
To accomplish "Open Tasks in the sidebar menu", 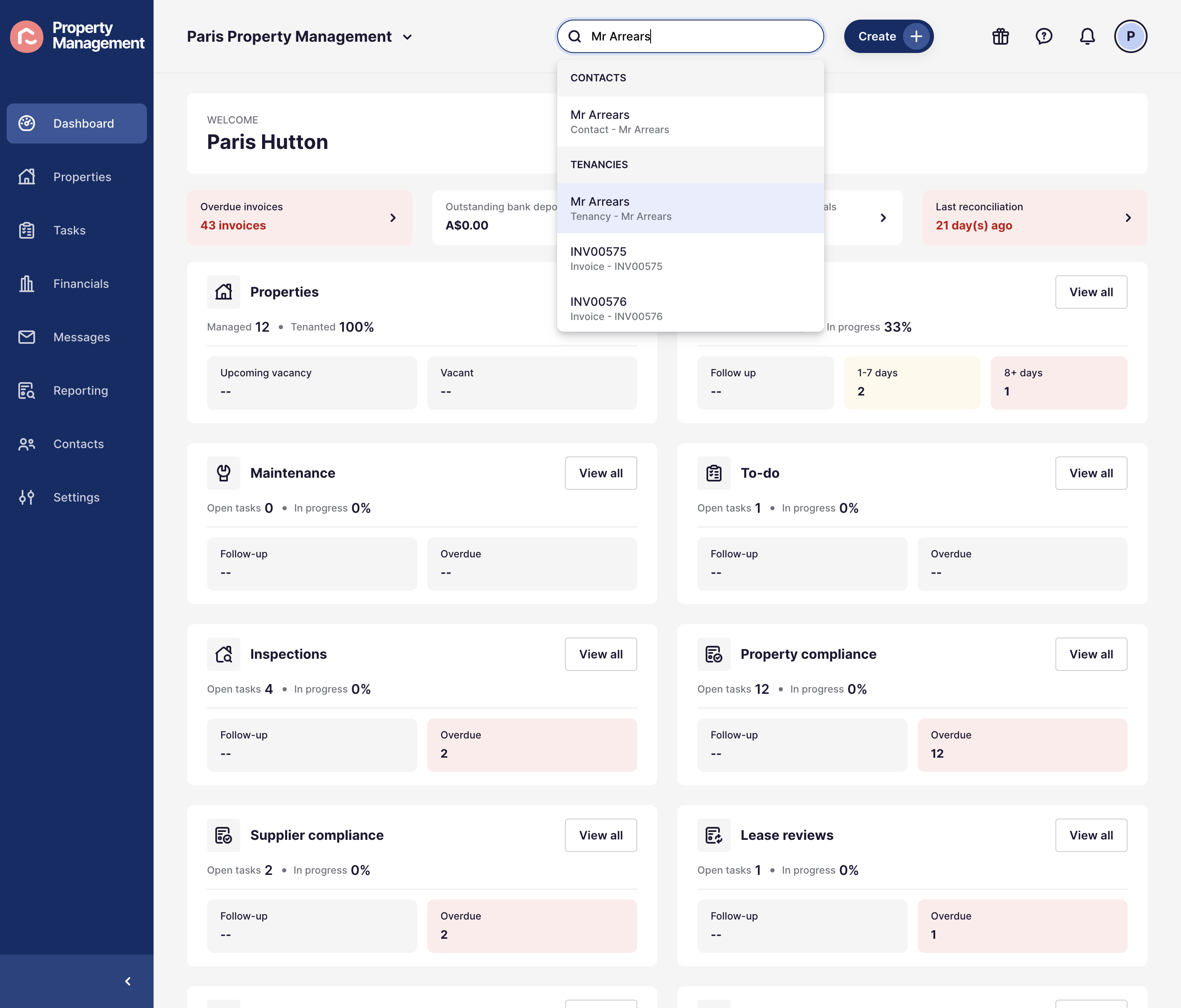I will pos(76,230).
